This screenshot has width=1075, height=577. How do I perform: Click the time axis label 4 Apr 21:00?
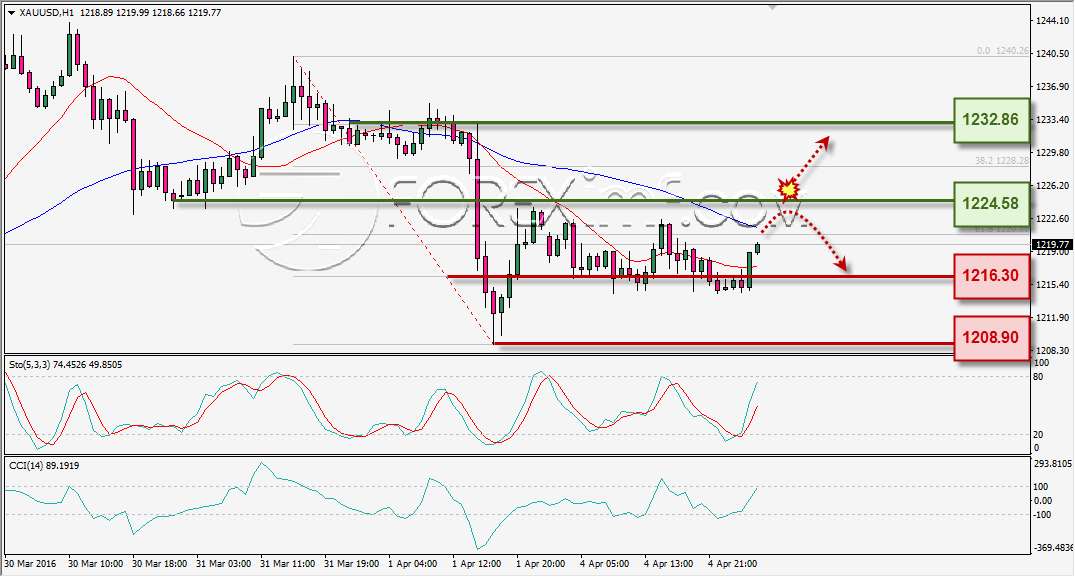click(734, 563)
